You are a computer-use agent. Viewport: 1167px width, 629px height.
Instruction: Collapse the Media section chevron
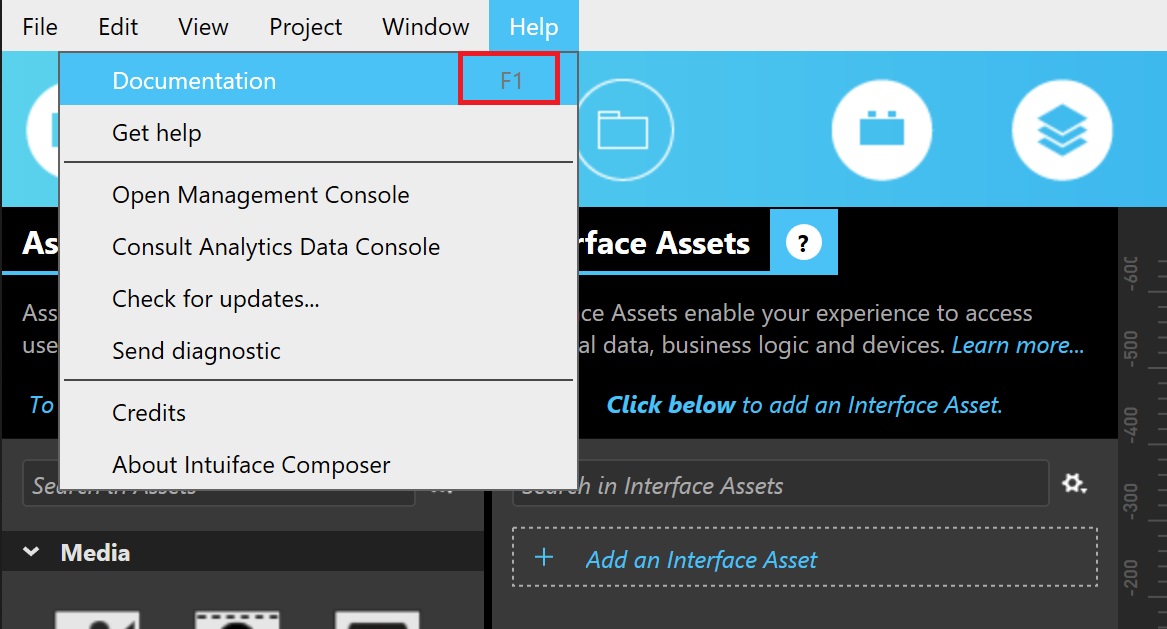[31, 552]
